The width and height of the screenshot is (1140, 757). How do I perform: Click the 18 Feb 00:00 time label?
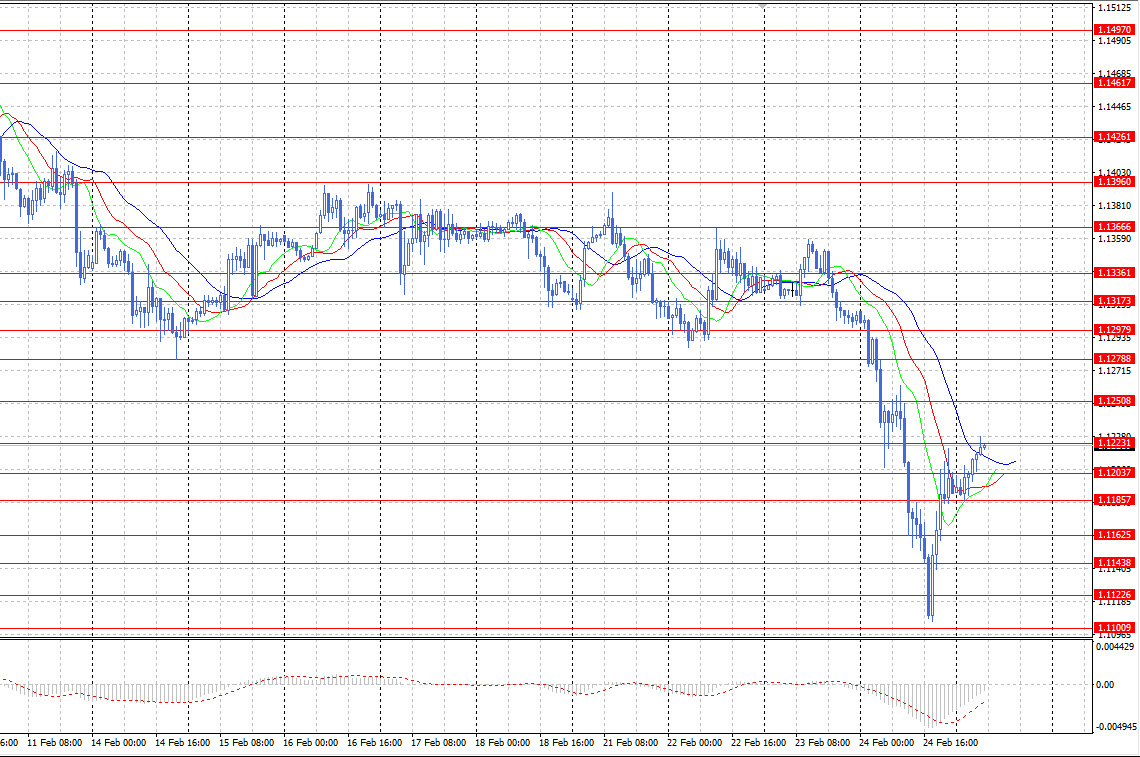(502, 743)
